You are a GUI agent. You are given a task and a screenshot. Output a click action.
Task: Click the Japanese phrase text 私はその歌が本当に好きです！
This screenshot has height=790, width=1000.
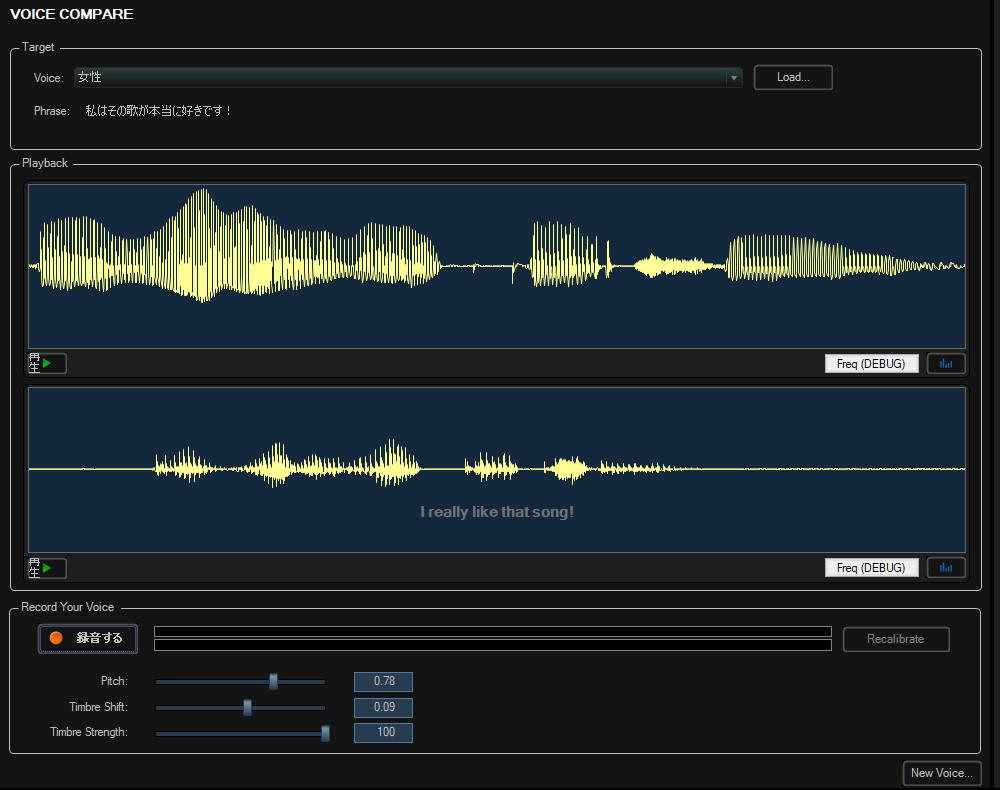pyautogui.click(x=158, y=111)
